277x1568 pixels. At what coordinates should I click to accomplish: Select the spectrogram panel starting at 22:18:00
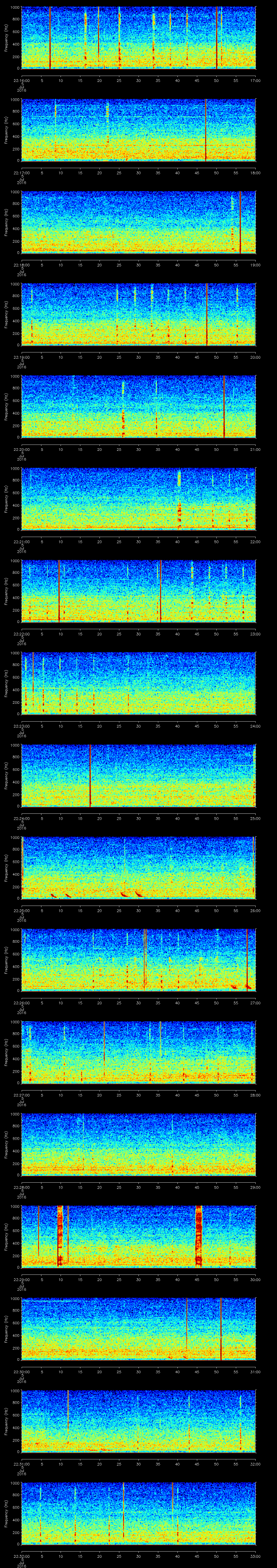(139, 222)
